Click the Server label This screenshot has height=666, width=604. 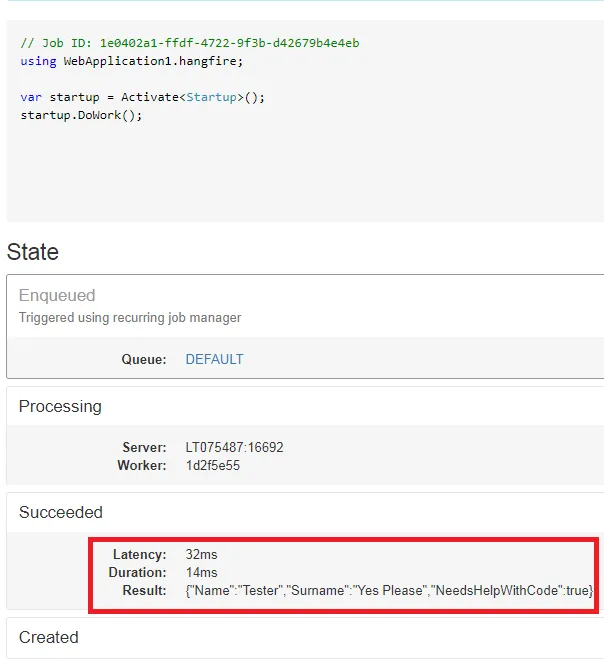tap(144, 447)
